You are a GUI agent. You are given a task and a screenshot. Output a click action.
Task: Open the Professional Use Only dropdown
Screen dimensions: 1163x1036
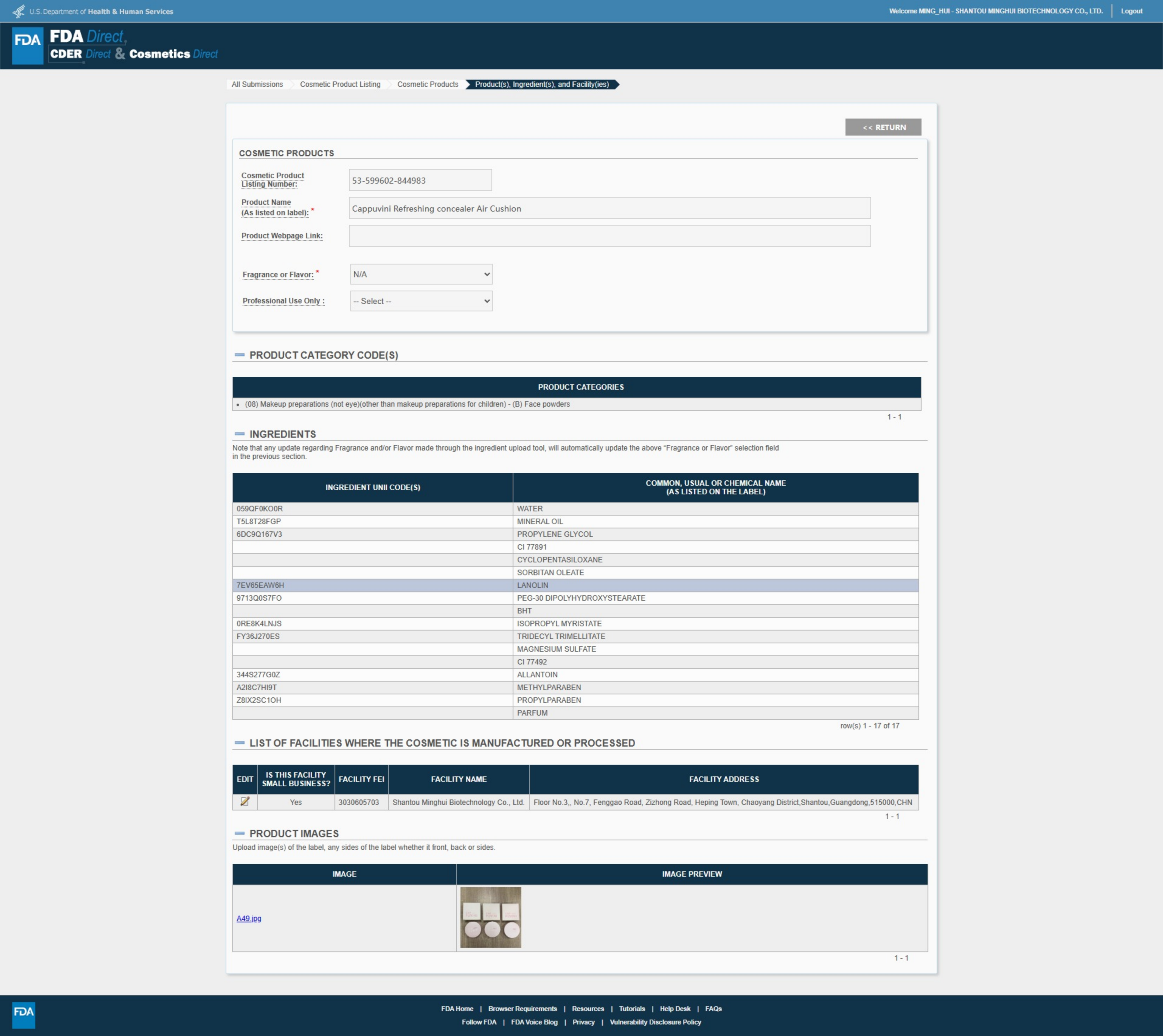pyautogui.click(x=421, y=301)
